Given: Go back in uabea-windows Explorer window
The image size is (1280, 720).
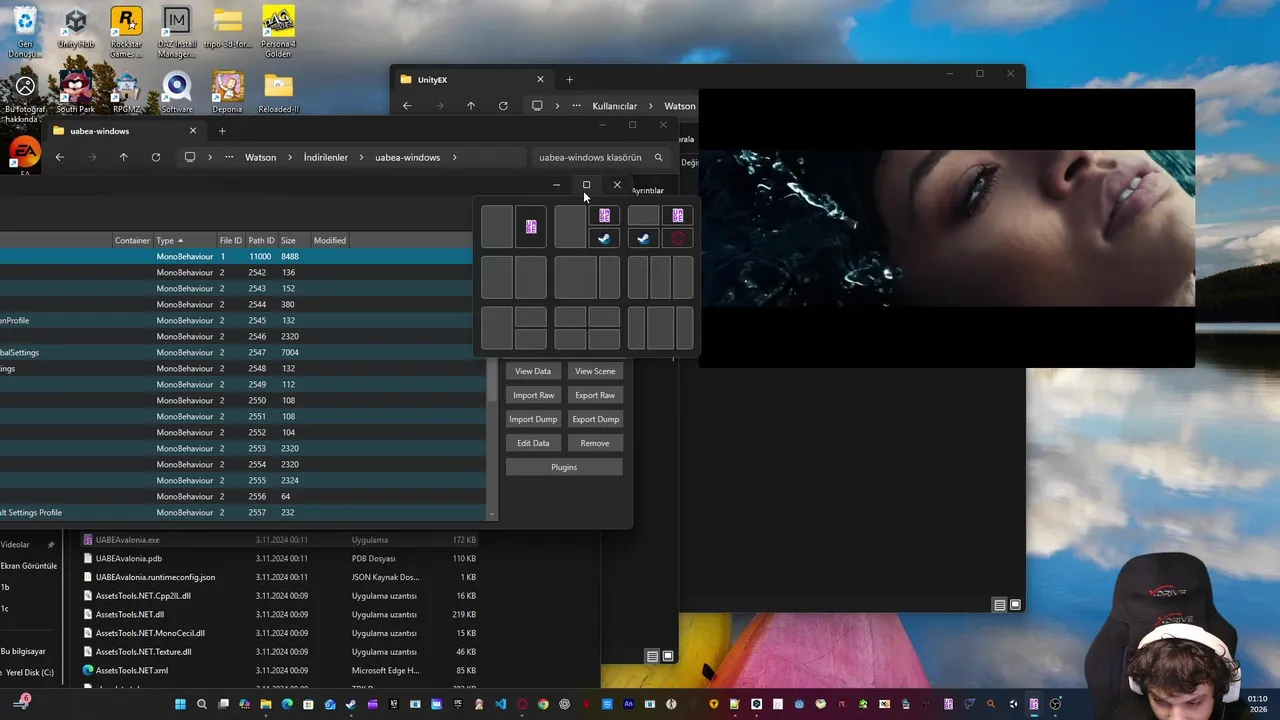Looking at the screenshot, I should pos(60,157).
